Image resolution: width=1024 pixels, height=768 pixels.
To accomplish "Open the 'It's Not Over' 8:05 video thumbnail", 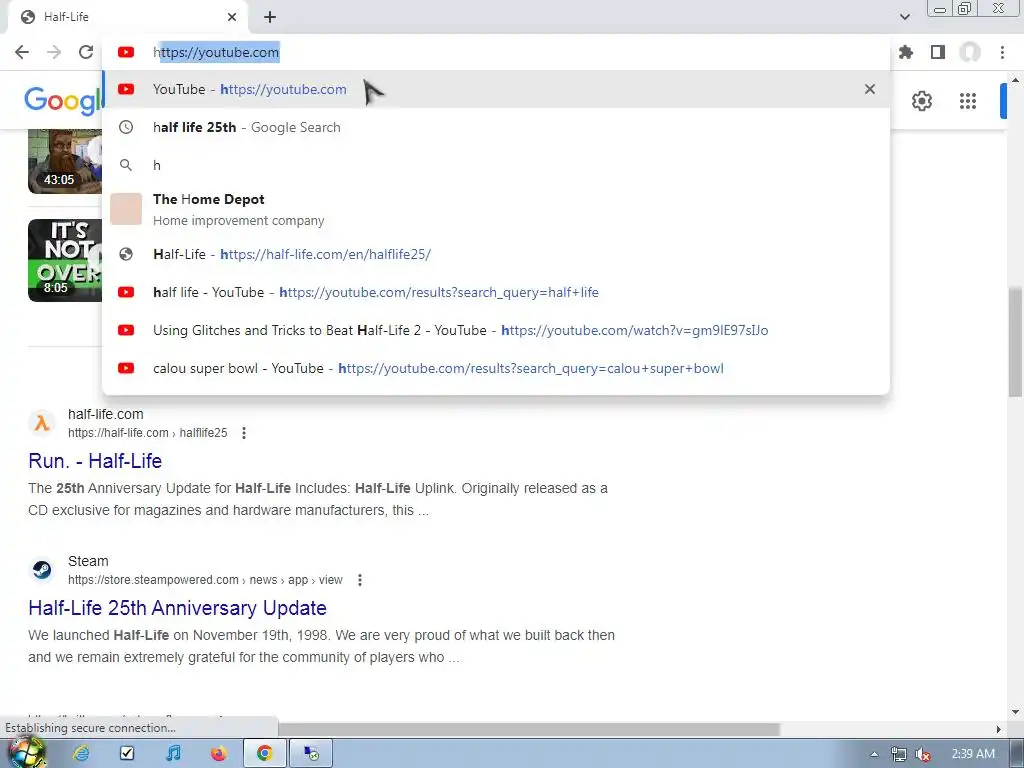I will pyautogui.click(x=65, y=260).
